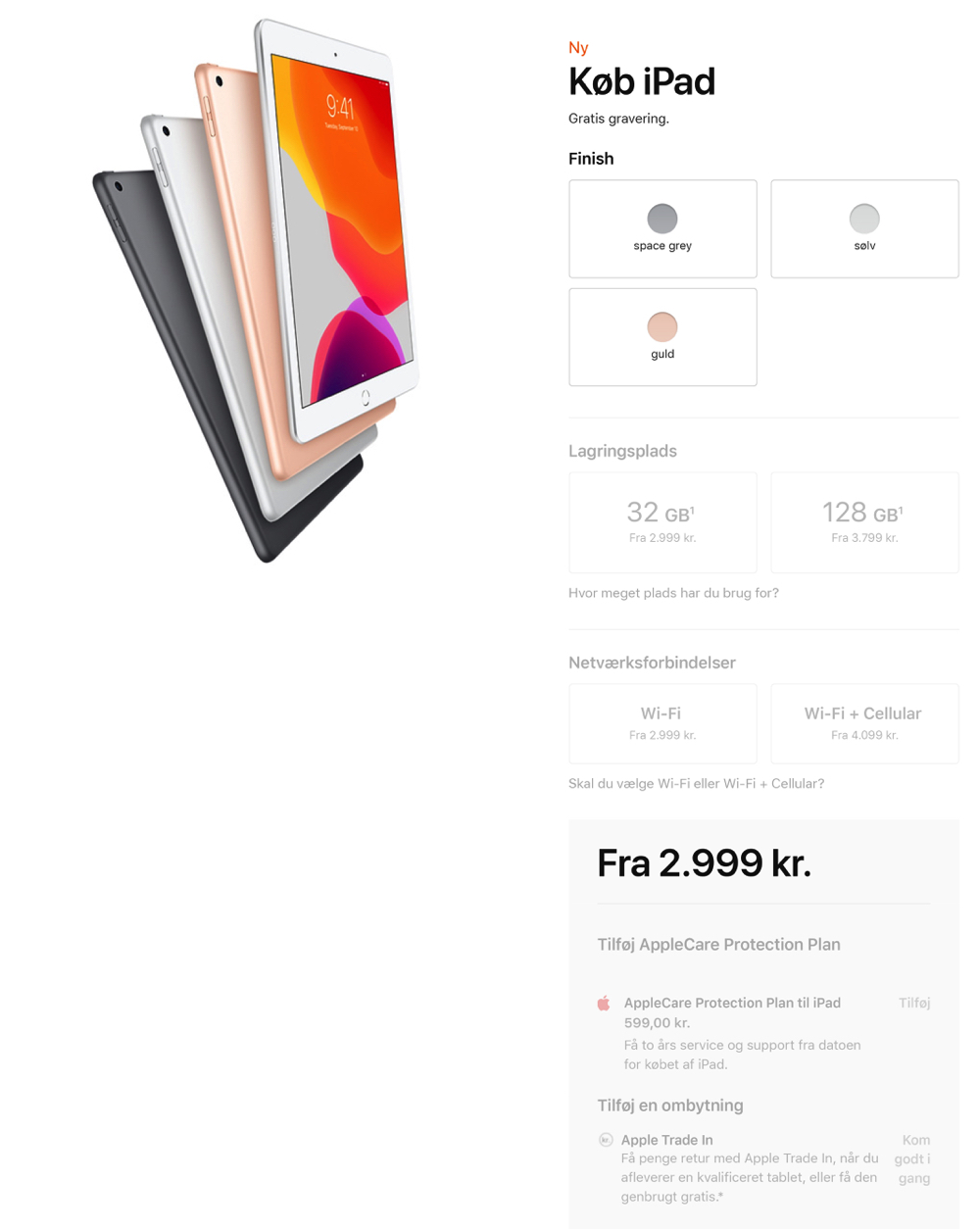Screen dimensions: 980x1229
Task: Choose the sølv silver color circle
Action: [864, 219]
